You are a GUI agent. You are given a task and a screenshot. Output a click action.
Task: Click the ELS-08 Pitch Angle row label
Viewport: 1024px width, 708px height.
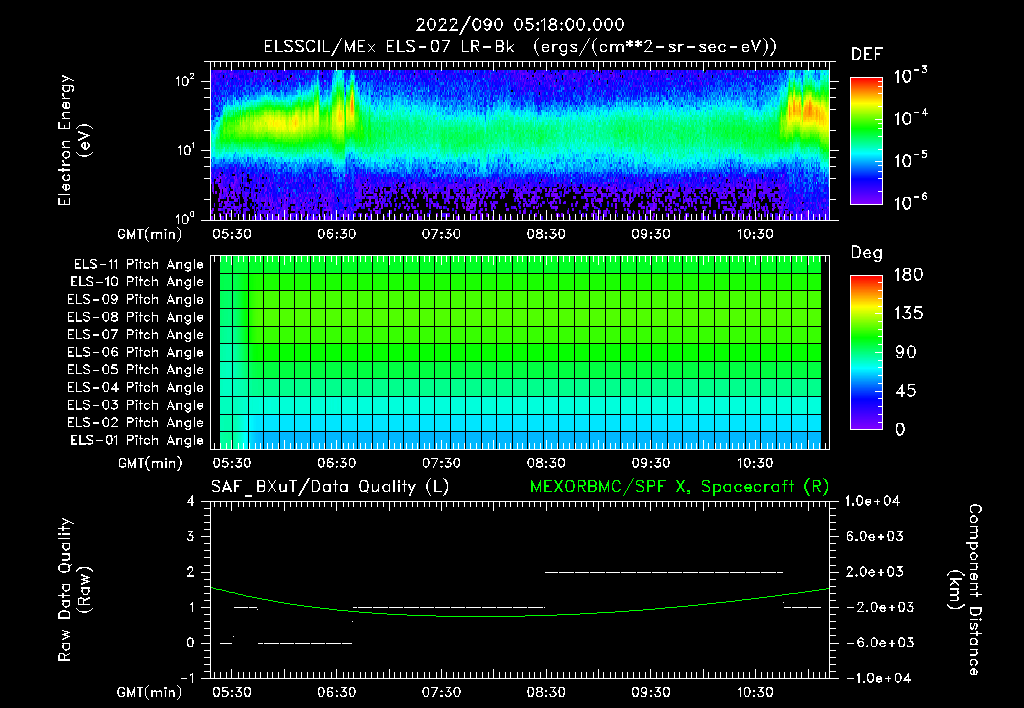tap(136, 317)
